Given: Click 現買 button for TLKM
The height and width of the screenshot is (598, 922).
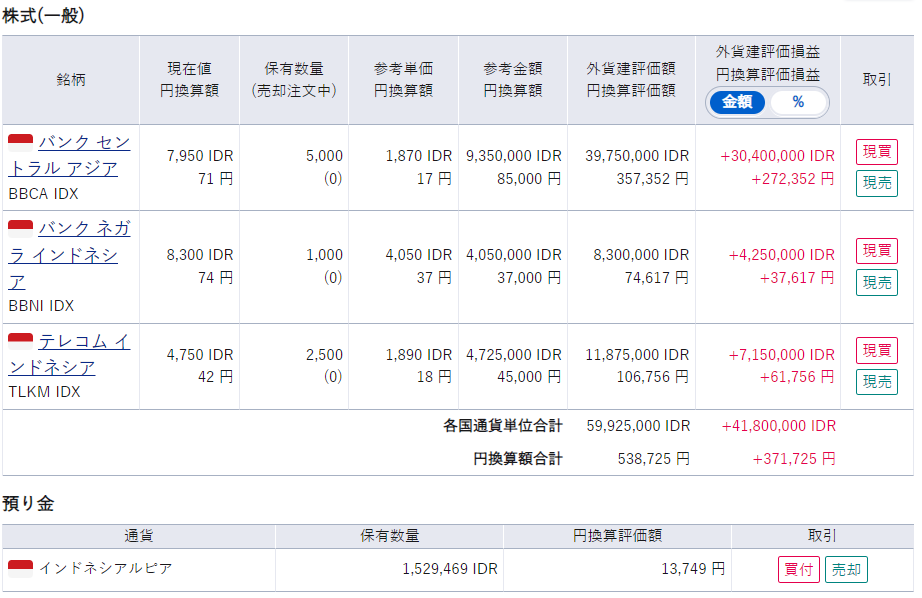Looking at the screenshot, I should (x=876, y=350).
